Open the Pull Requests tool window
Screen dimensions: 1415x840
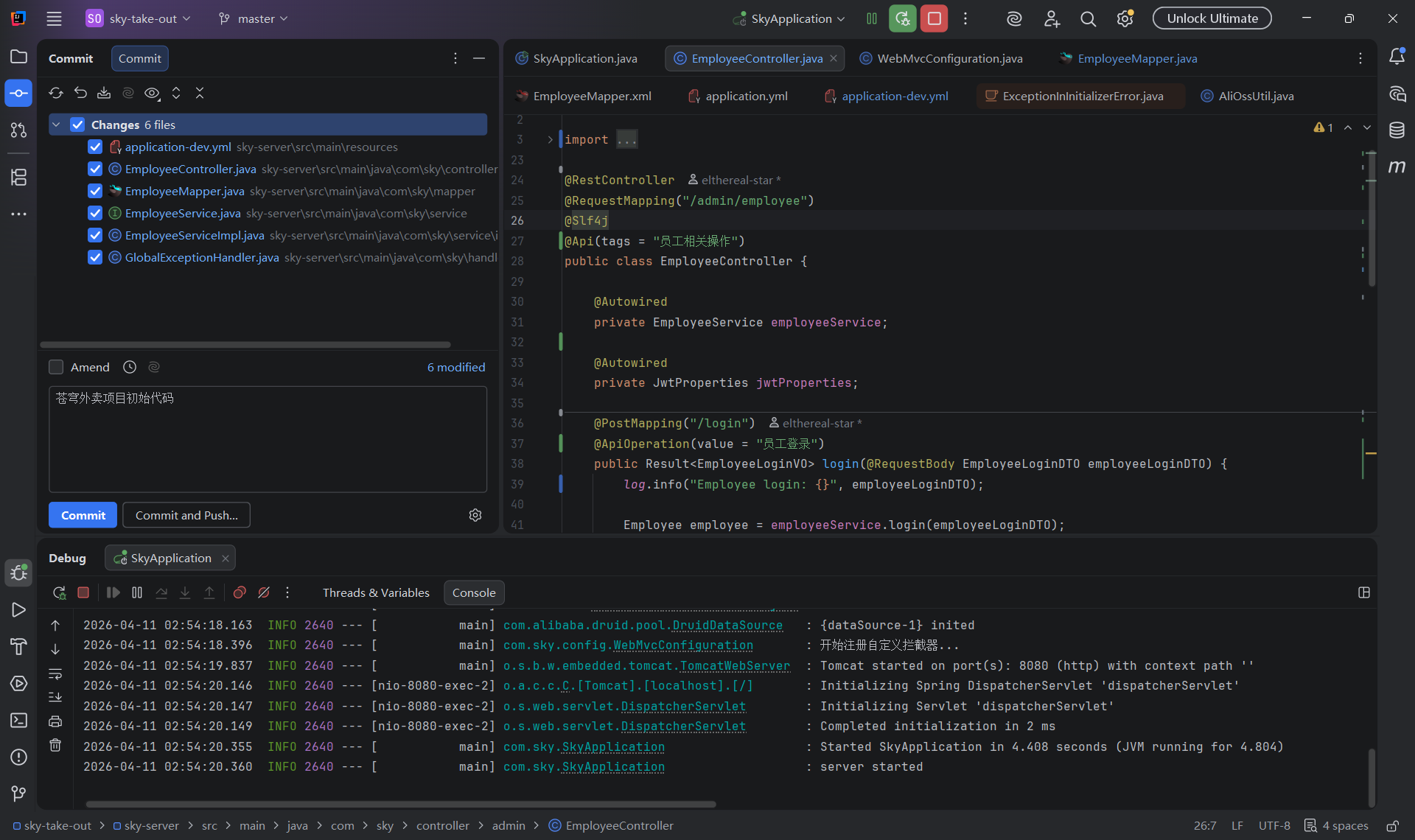18,130
